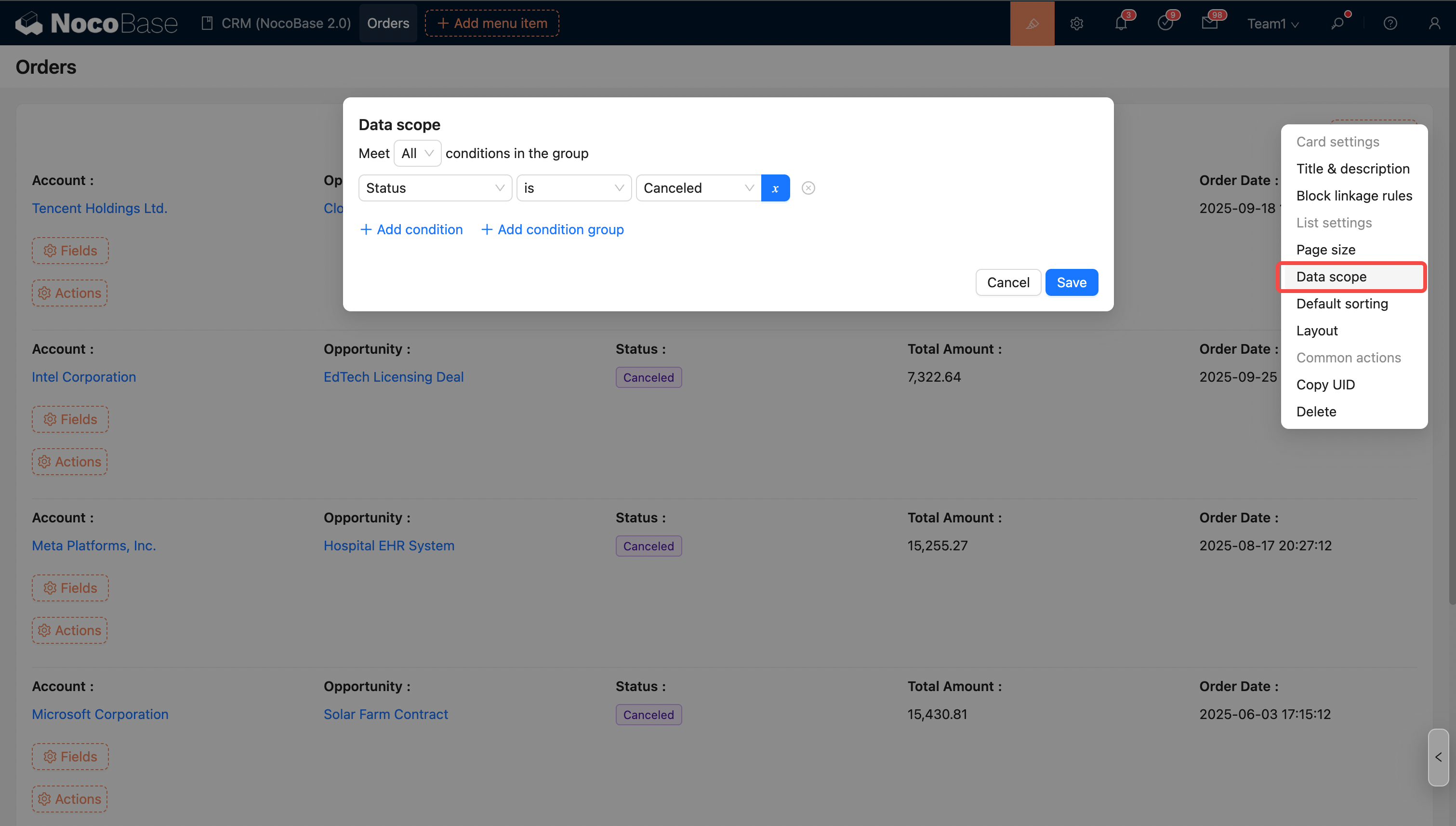The width and height of the screenshot is (1456, 826).
Task: Open the Canceled value dropdown
Action: pos(698,188)
